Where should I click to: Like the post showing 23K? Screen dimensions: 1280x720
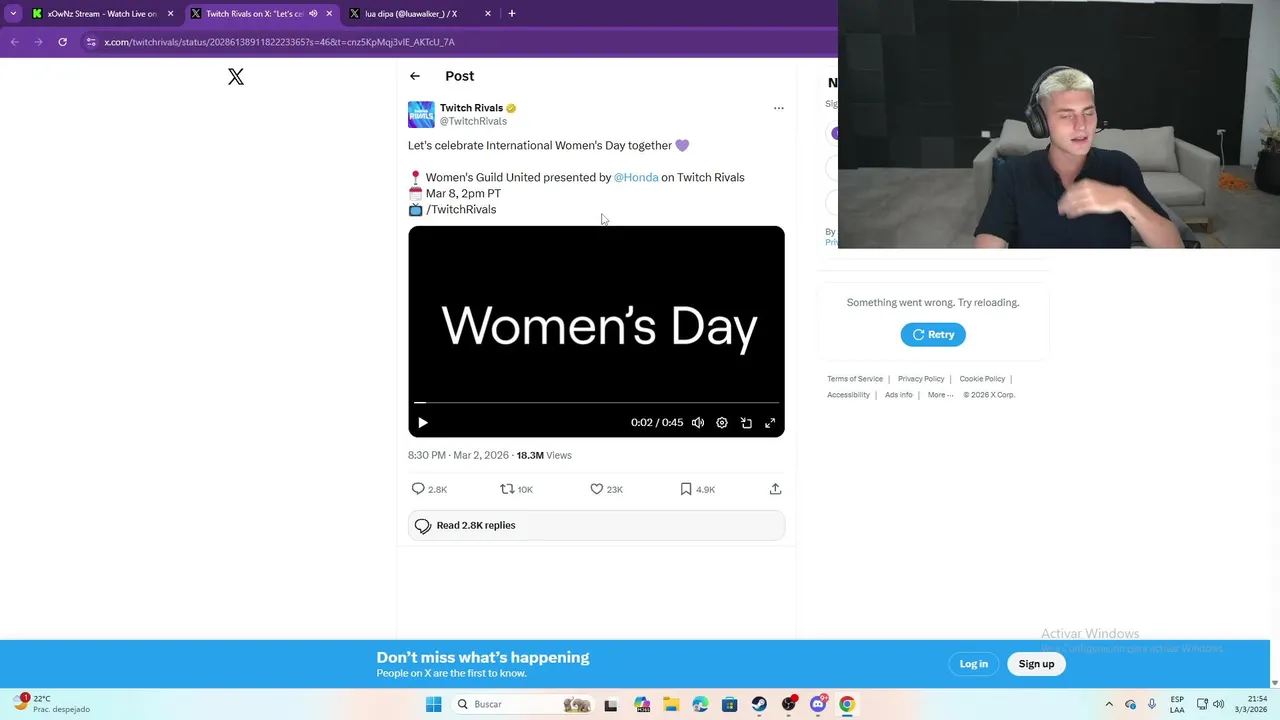click(x=606, y=489)
